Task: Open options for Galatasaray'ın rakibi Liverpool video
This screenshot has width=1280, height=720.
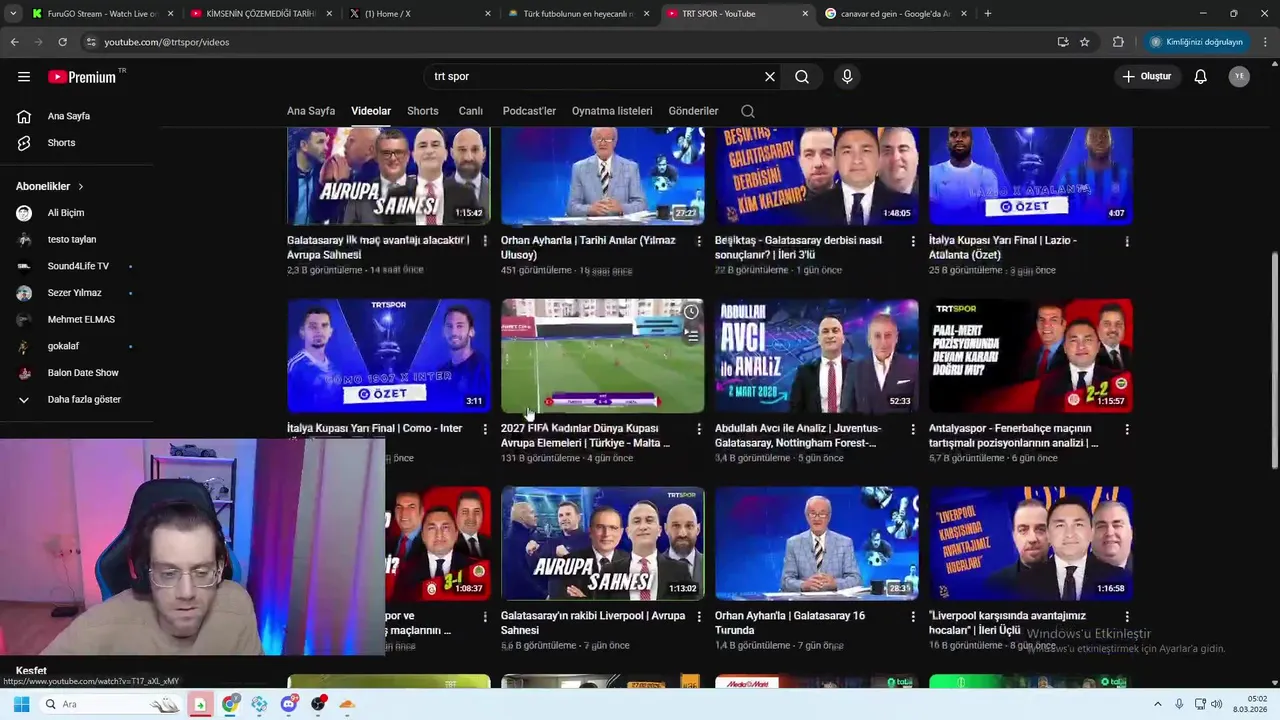Action: coord(699,617)
